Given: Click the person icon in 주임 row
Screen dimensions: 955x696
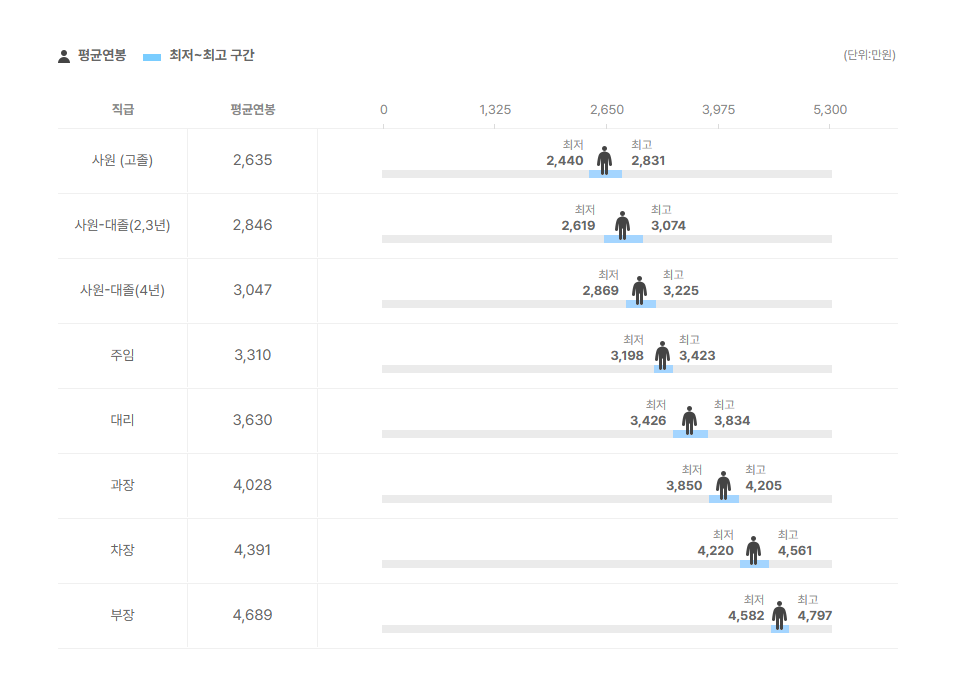Looking at the screenshot, I should coord(662,355).
